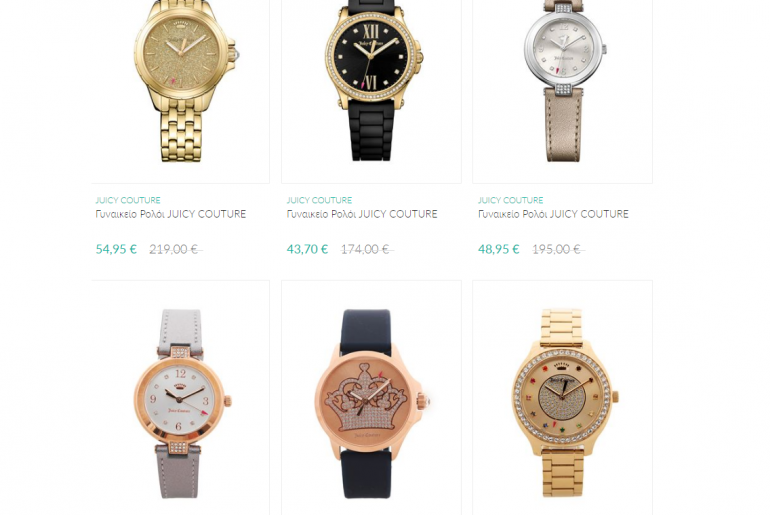
Task: Click JUICY COUTURE brand link under black watch
Action: 319,200
